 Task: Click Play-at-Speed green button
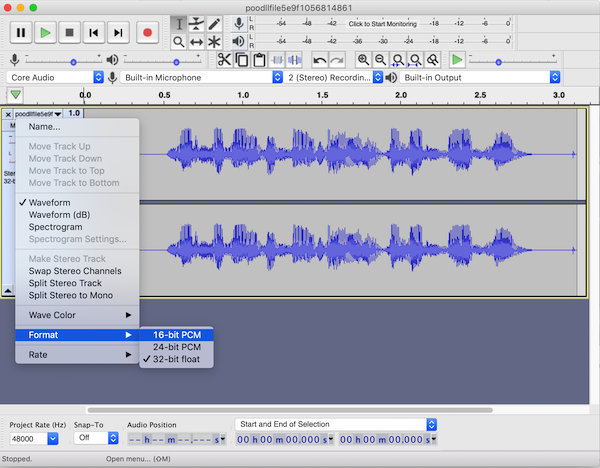(x=457, y=60)
